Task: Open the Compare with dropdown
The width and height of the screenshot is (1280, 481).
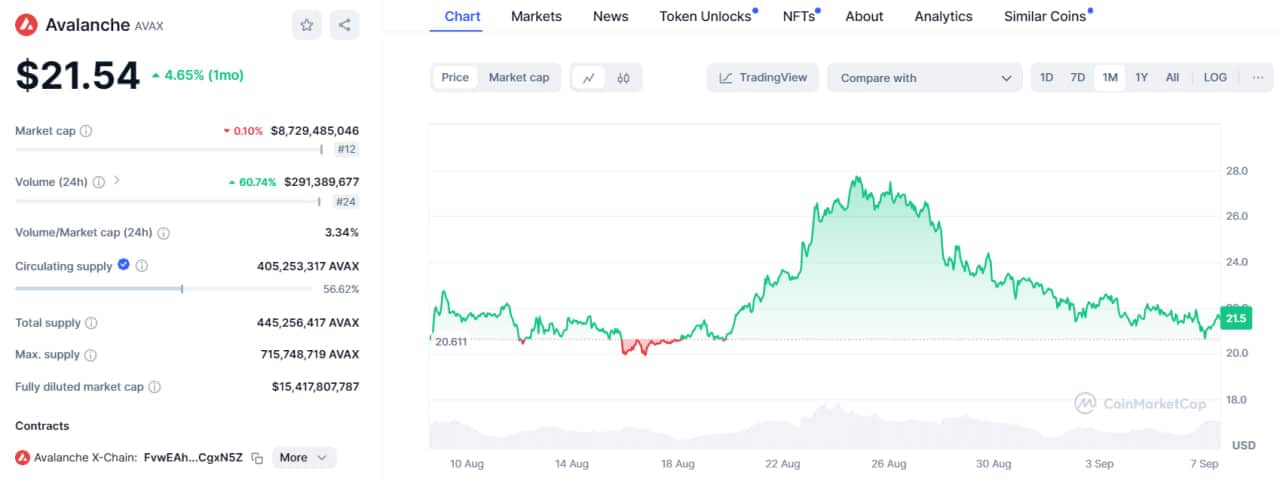Action: pos(925,78)
